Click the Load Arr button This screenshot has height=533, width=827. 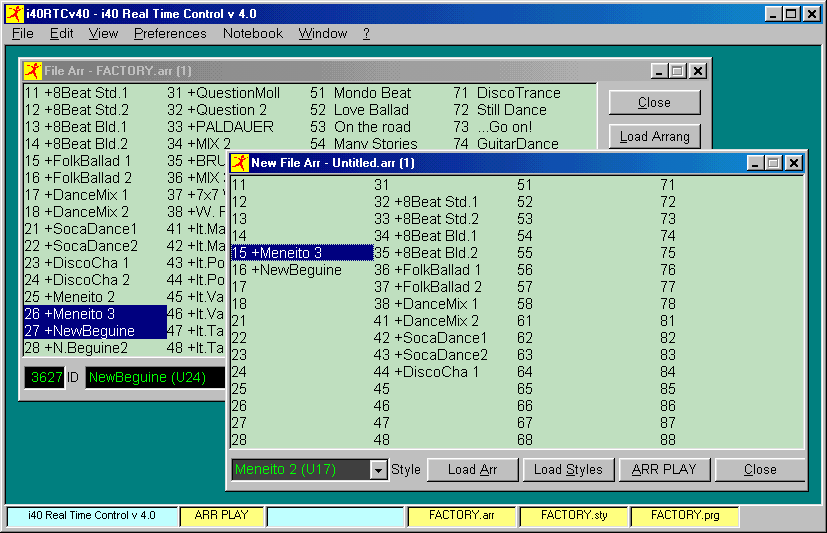472,470
